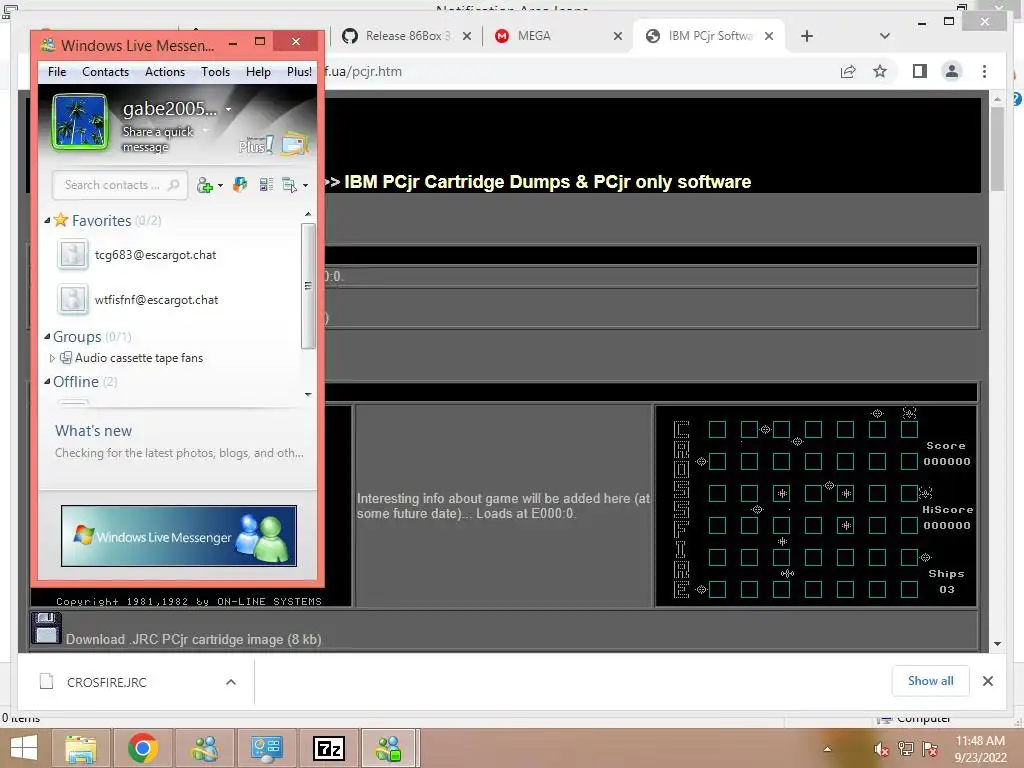This screenshot has height=768, width=1024.
Task: Click the Windows Start button
Action: [x=24, y=748]
